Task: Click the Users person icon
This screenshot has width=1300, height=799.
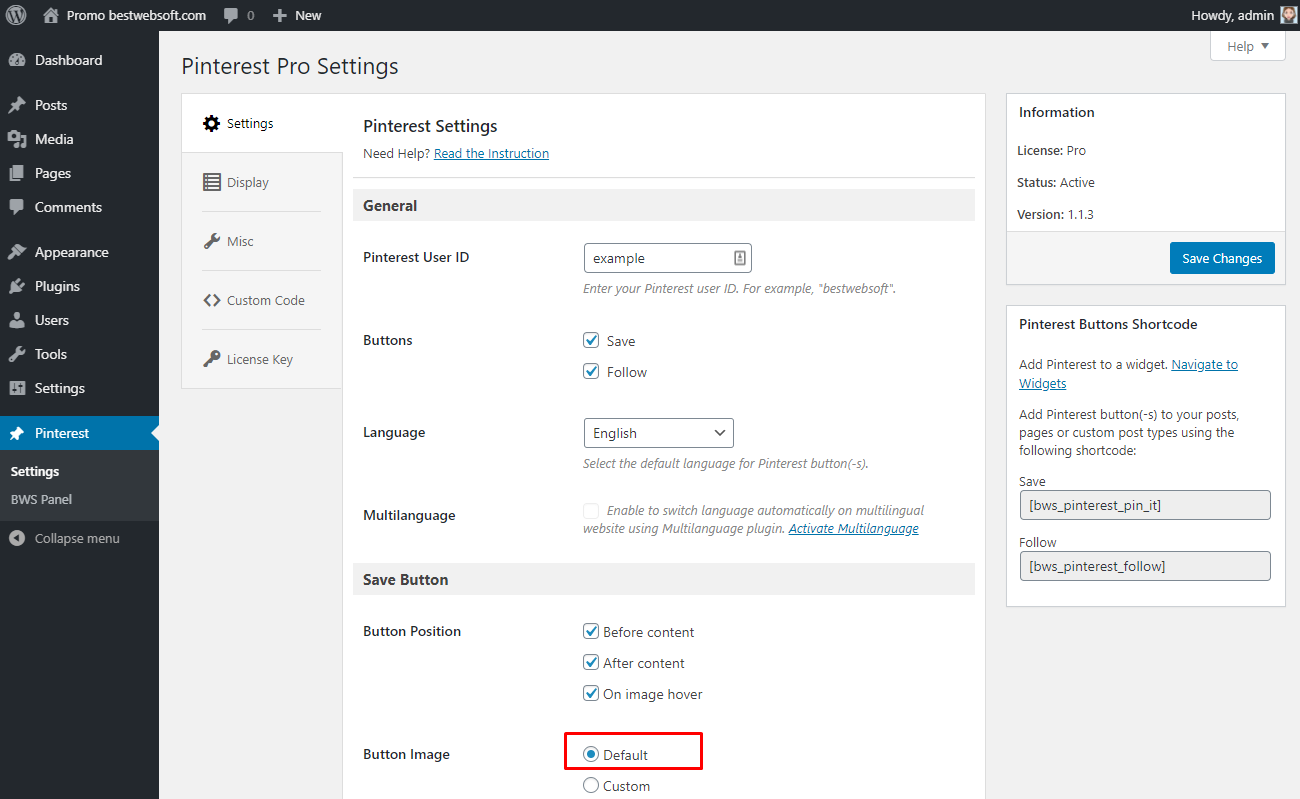Action: click(17, 320)
